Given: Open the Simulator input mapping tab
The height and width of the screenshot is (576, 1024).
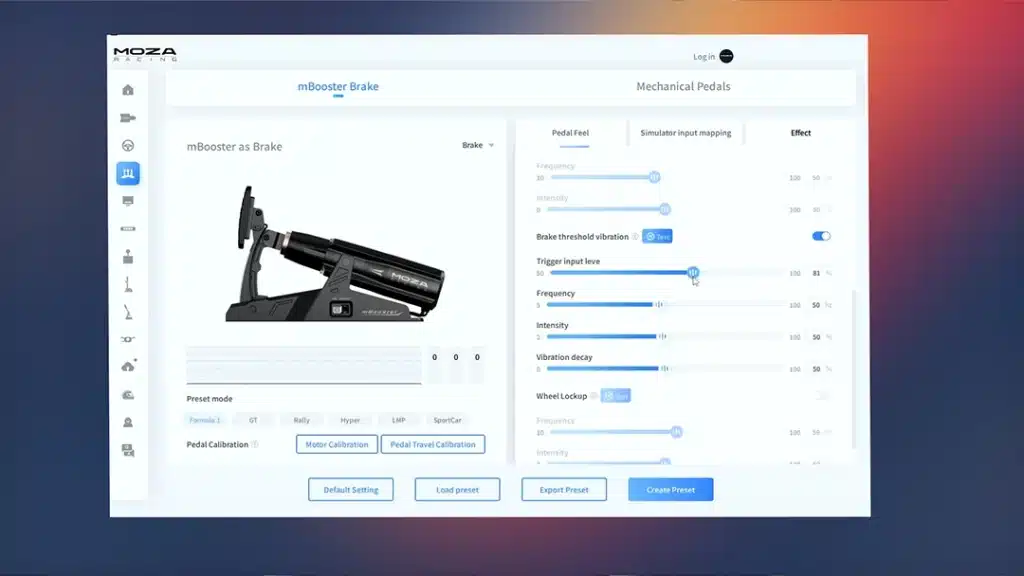Looking at the screenshot, I should pyautogui.click(x=685, y=133).
